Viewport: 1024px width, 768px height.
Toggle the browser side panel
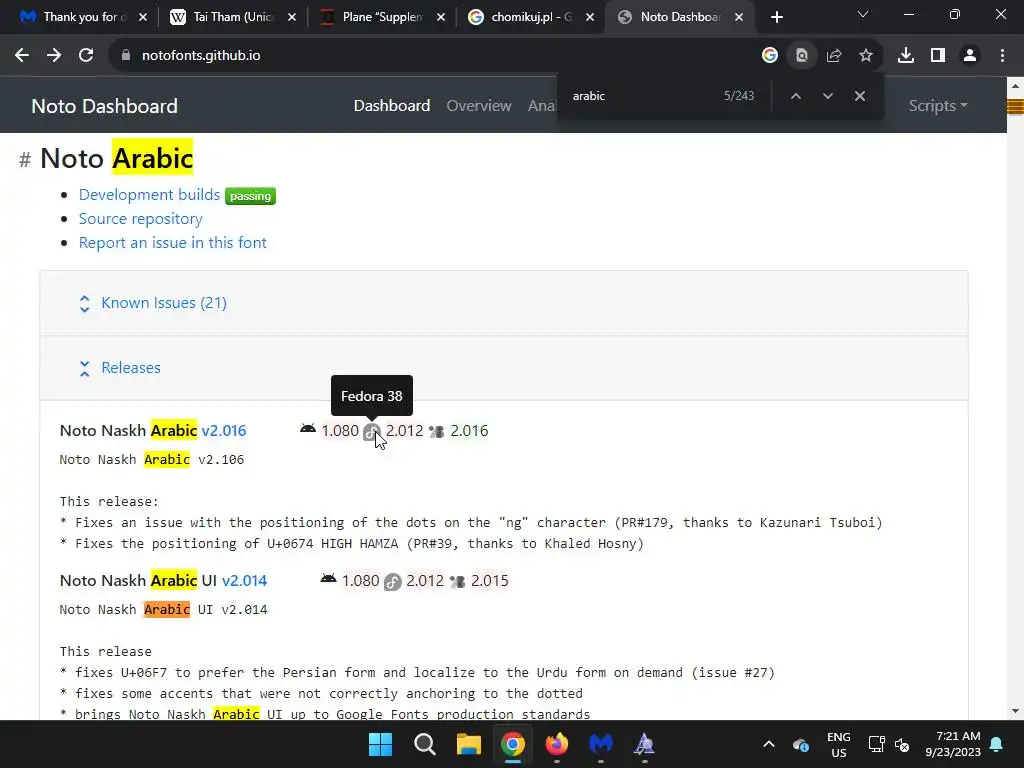(x=938, y=56)
